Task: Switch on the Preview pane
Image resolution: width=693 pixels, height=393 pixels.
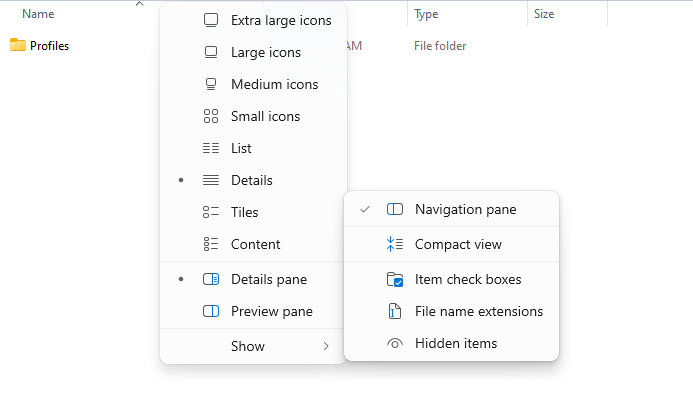Action: pos(253,312)
